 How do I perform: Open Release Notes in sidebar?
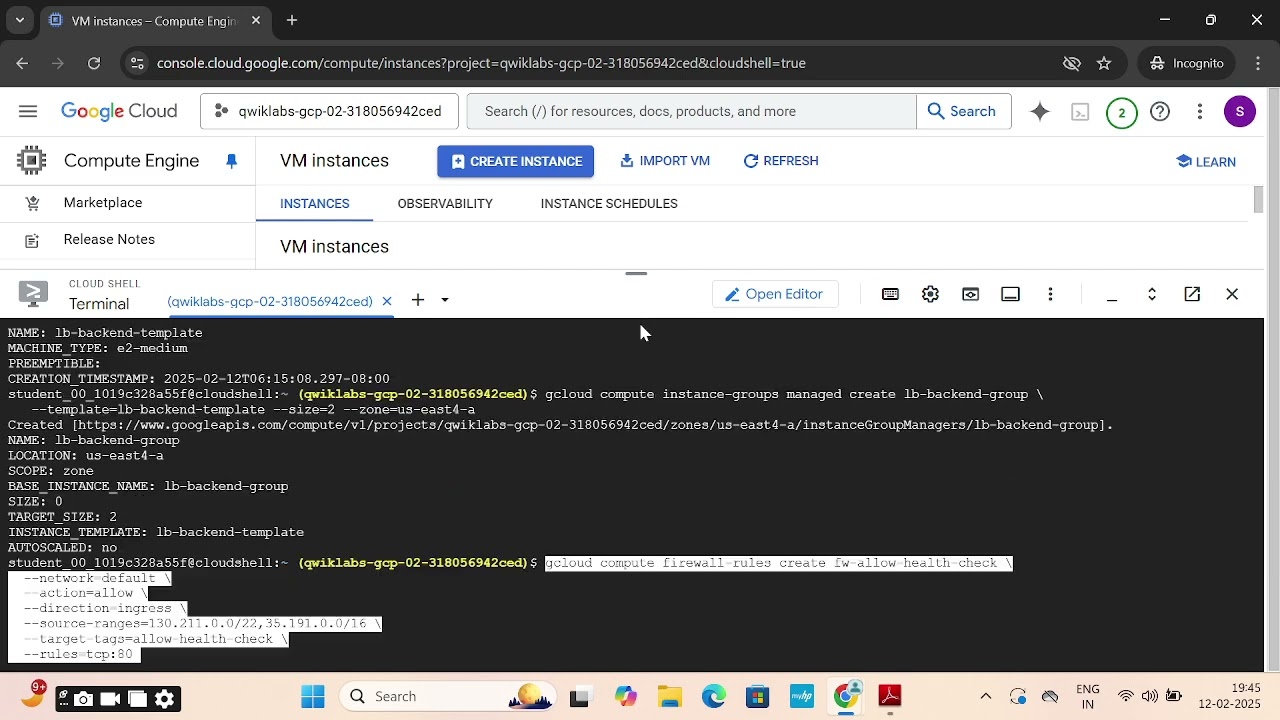point(109,239)
